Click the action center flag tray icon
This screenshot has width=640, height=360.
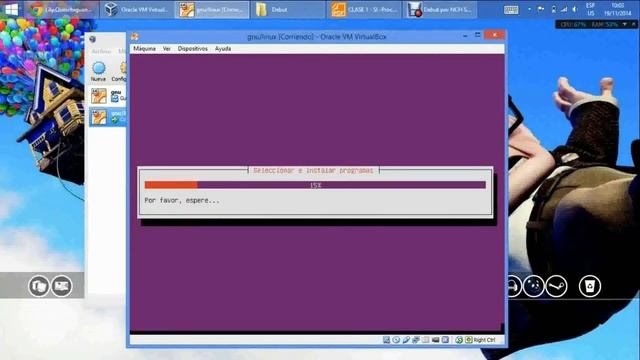pyautogui.click(x=541, y=9)
